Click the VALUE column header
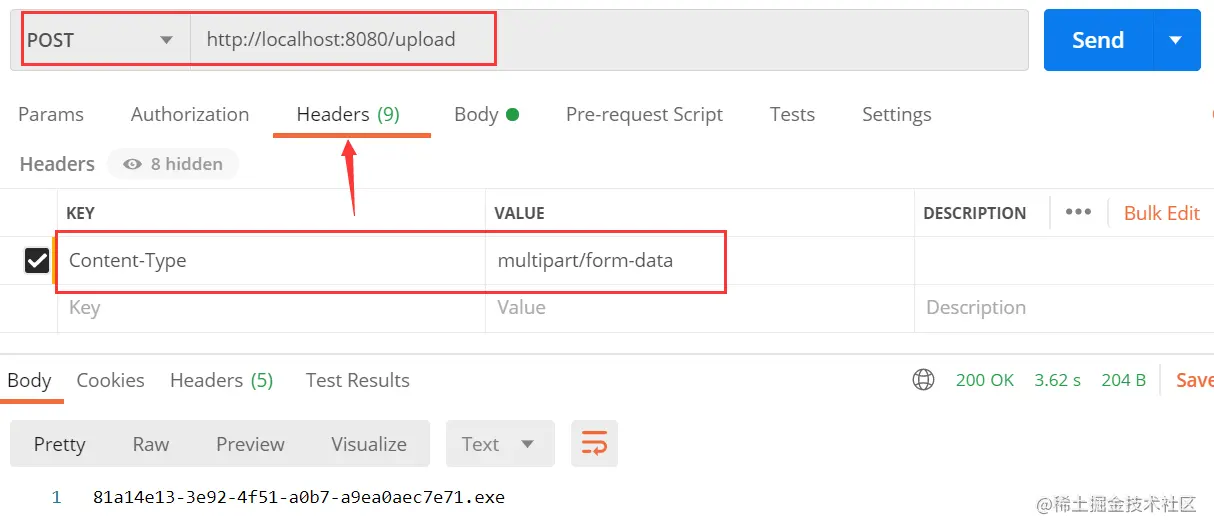The image size is (1214, 532). point(520,213)
